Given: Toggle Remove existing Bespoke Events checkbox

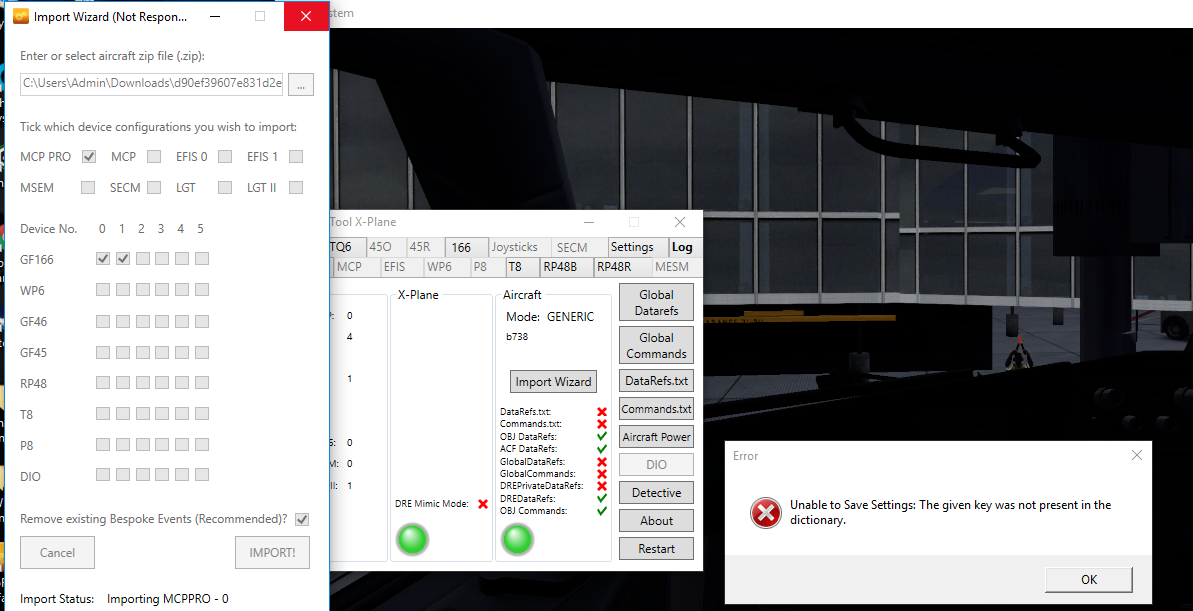Looking at the screenshot, I should click(x=302, y=520).
